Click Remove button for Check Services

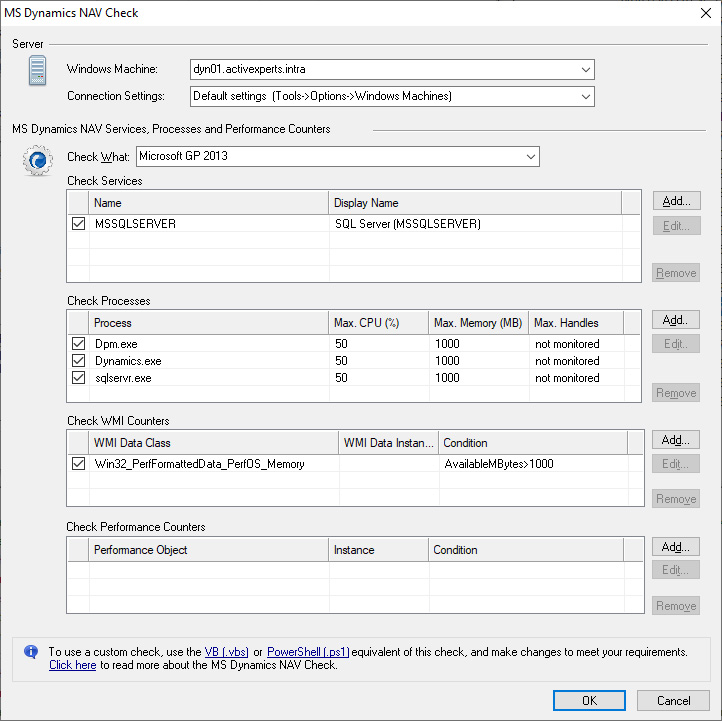click(676, 273)
